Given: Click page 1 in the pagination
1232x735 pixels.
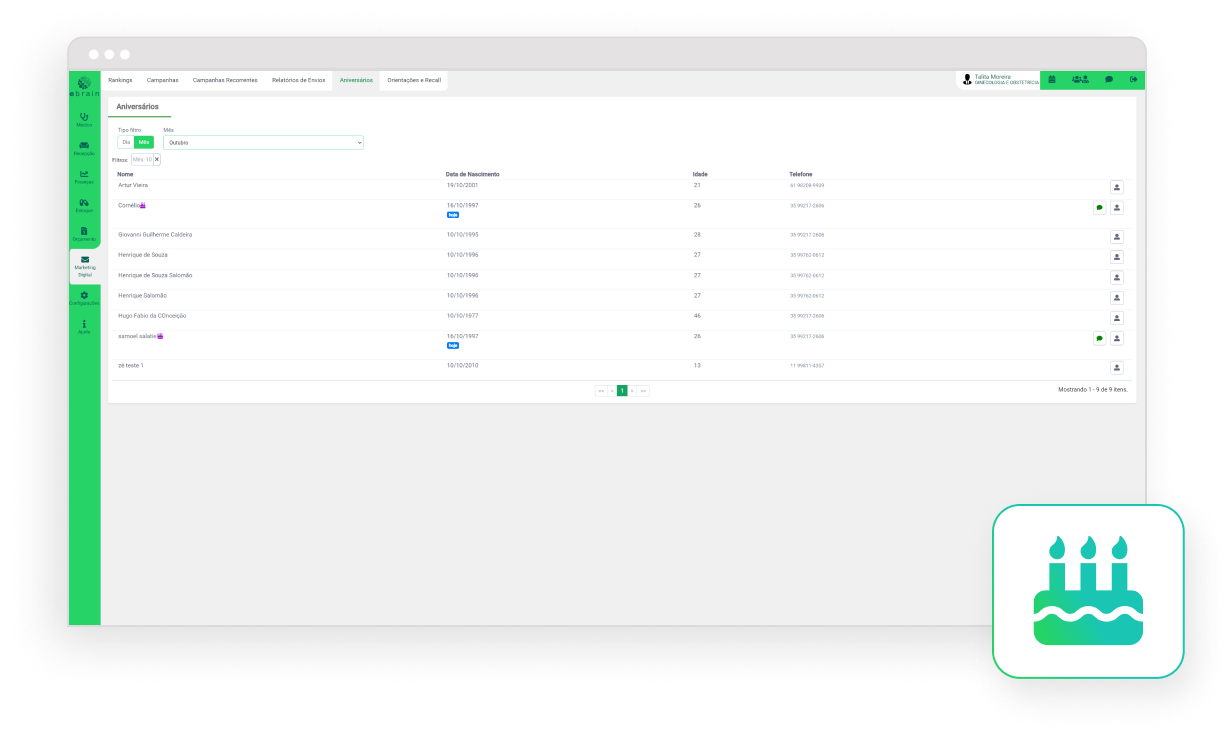Looking at the screenshot, I should tap(622, 390).
